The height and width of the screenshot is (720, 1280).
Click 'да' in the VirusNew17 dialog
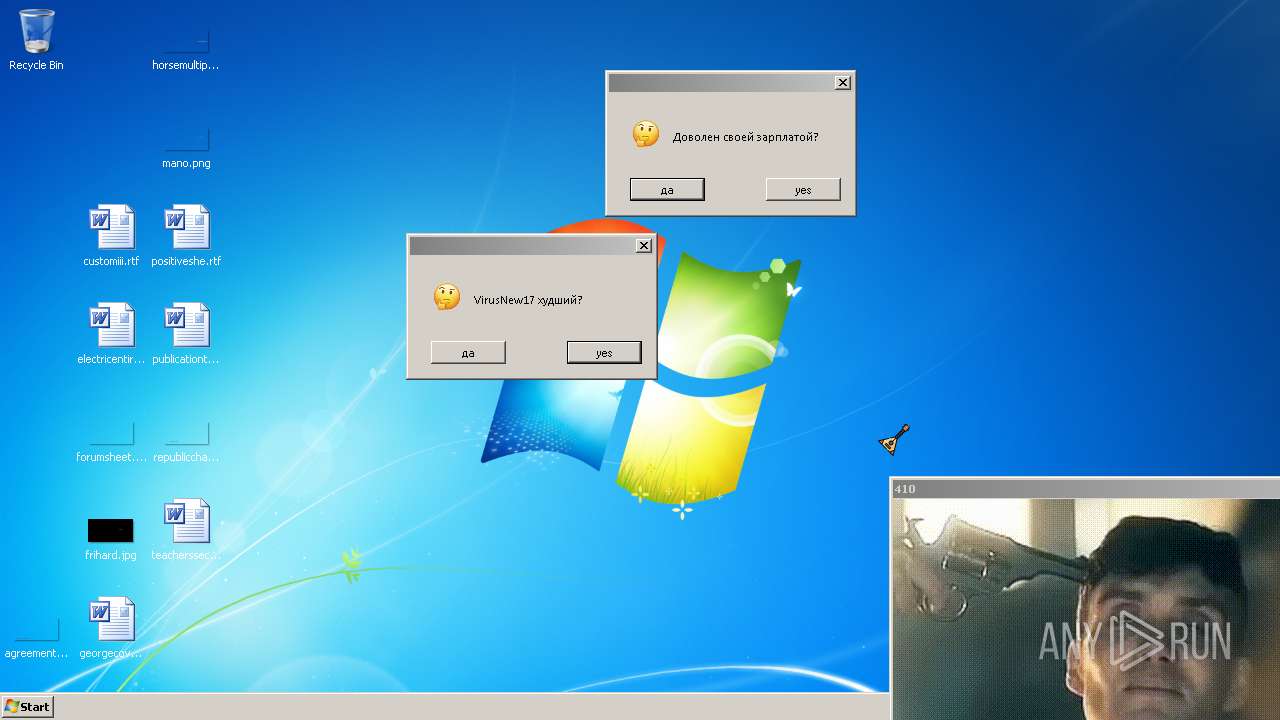[468, 352]
